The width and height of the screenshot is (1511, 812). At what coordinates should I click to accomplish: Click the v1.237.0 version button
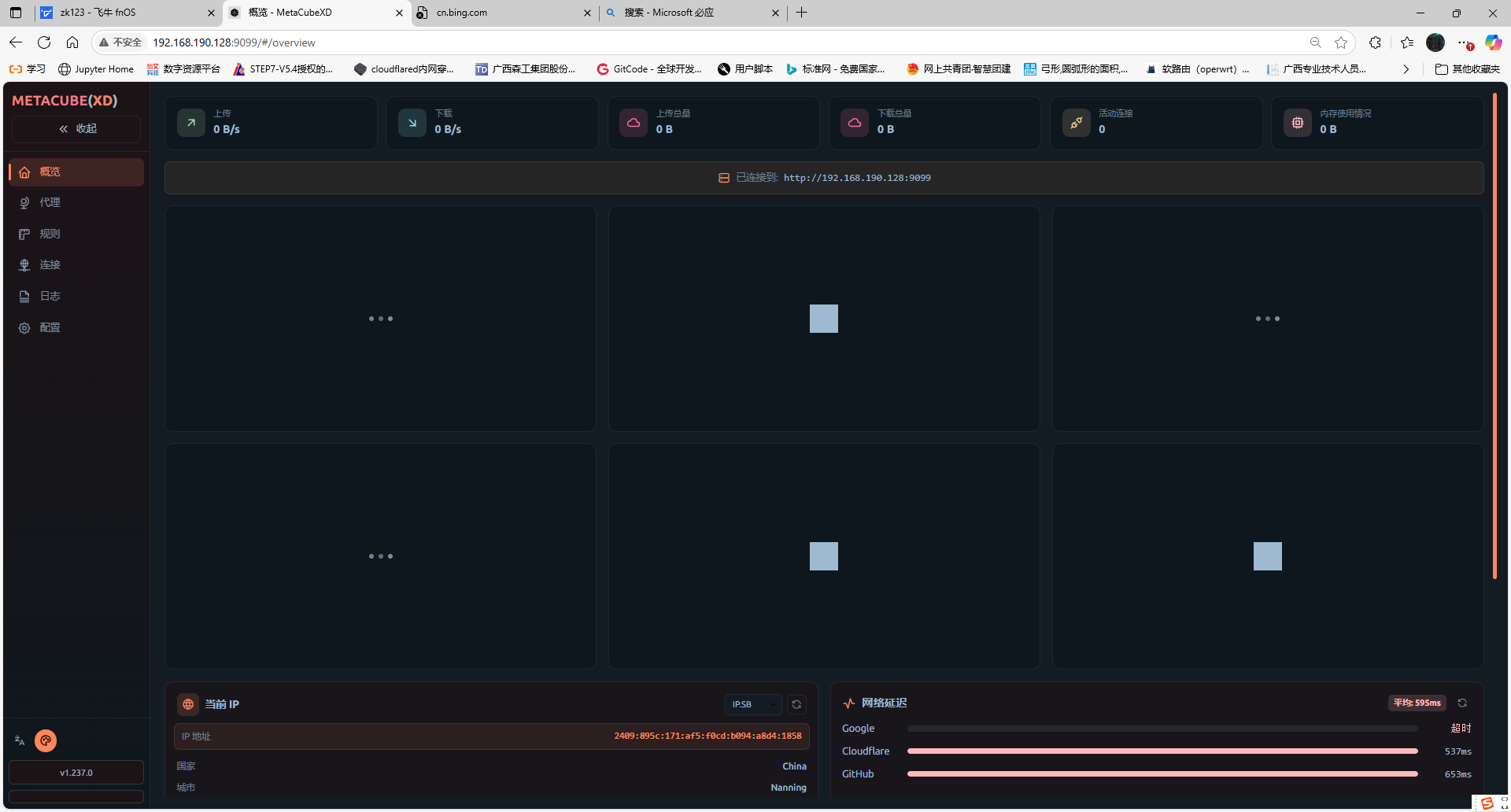76,773
